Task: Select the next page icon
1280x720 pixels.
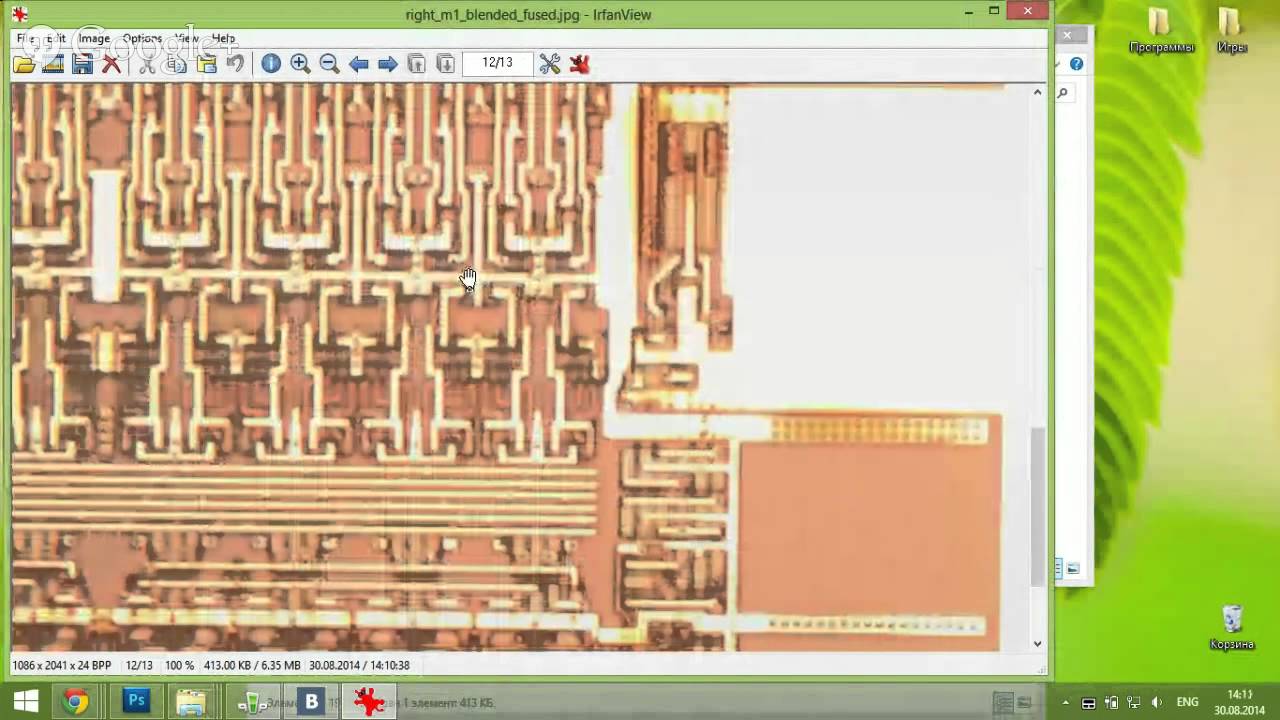Action: pyautogui.click(x=446, y=64)
